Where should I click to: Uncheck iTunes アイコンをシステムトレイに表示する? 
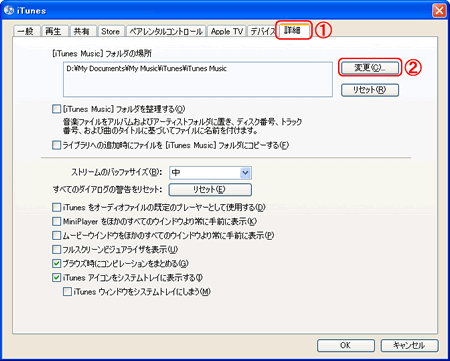click(57, 277)
